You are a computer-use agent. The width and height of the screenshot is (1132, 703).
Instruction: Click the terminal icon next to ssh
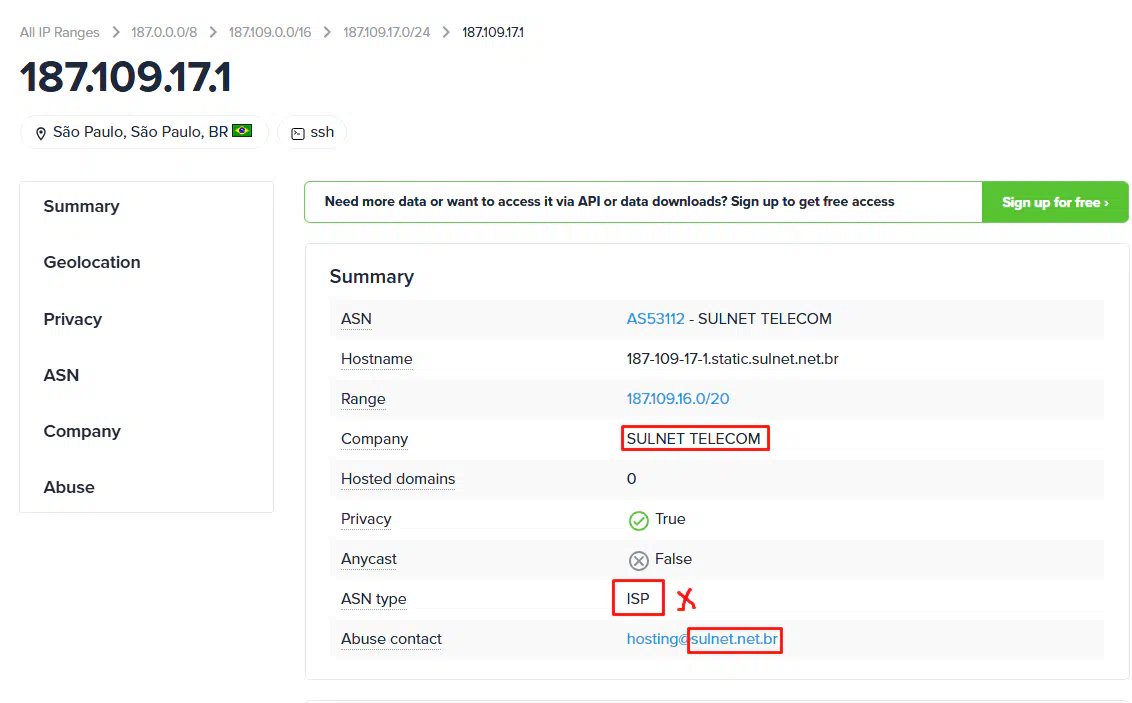[297, 133]
